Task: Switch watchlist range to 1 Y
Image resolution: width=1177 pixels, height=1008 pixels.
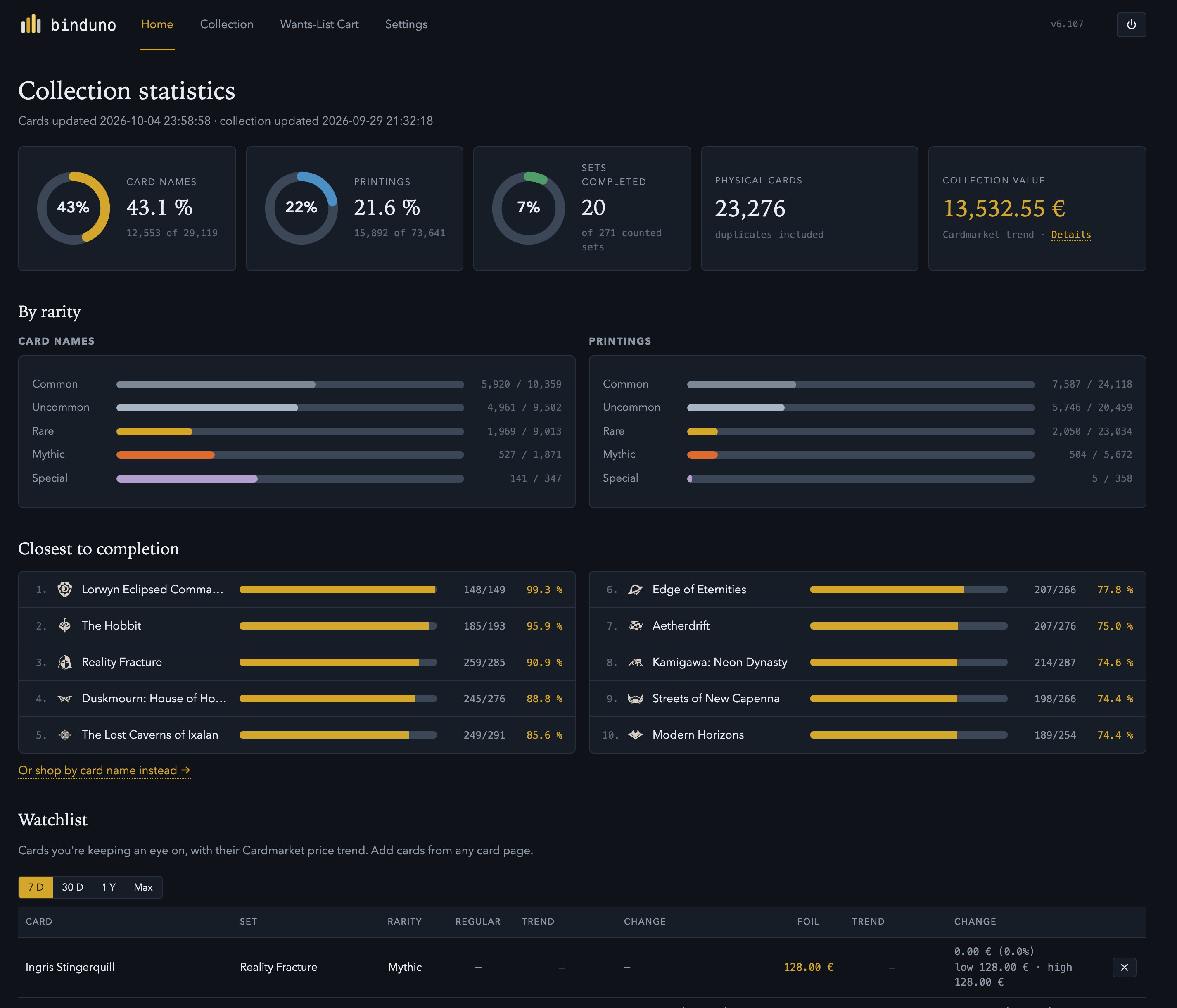Action: point(109,887)
